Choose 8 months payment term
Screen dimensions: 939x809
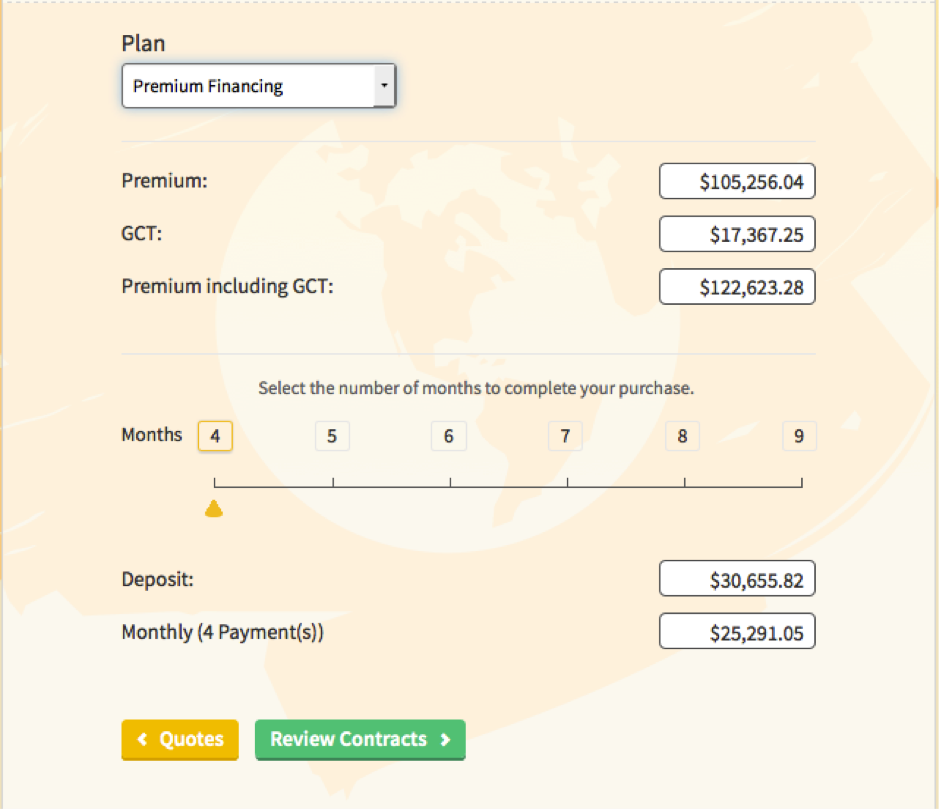click(x=682, y=436)
